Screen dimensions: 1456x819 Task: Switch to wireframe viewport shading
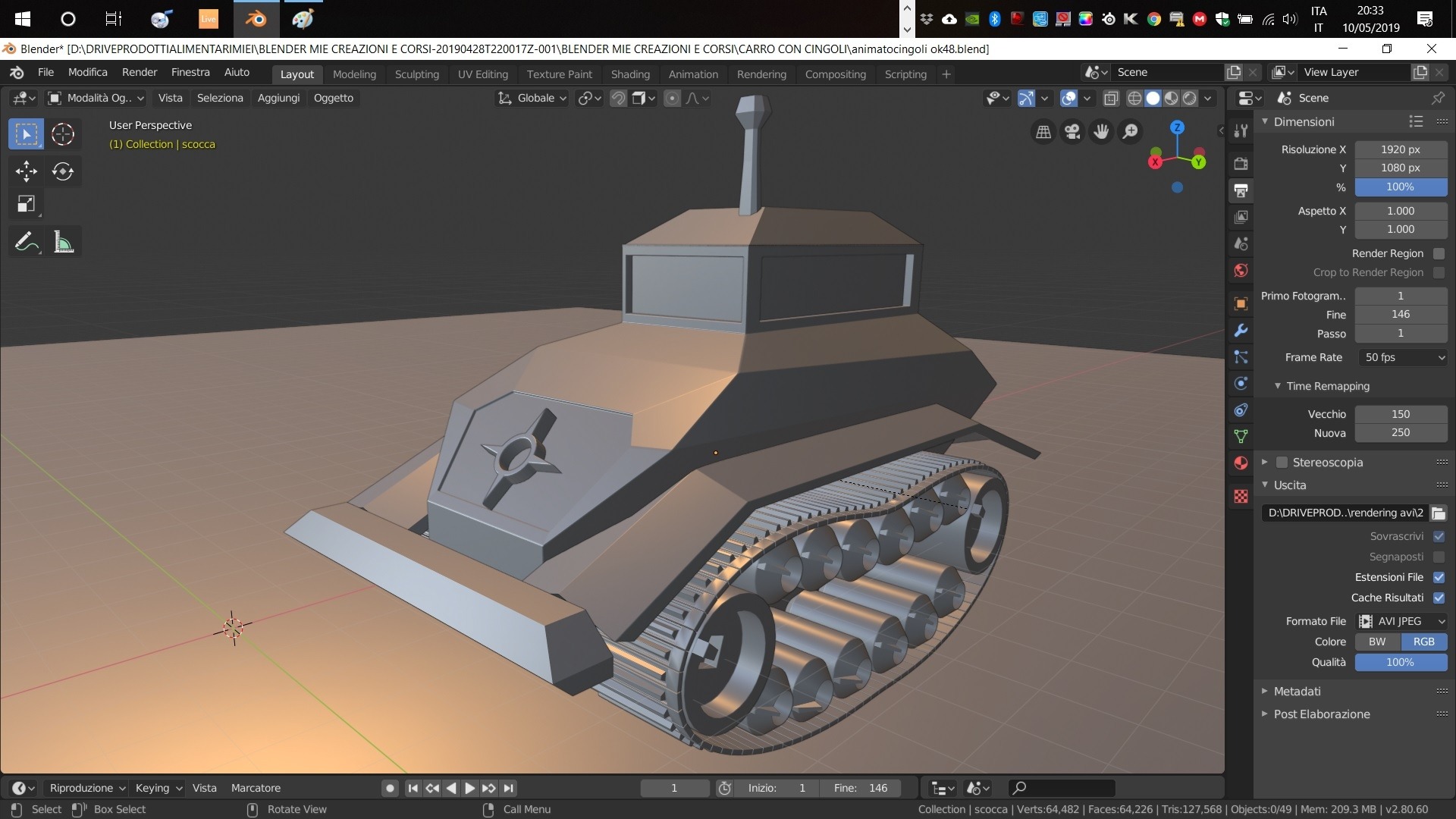[1134, 98]
